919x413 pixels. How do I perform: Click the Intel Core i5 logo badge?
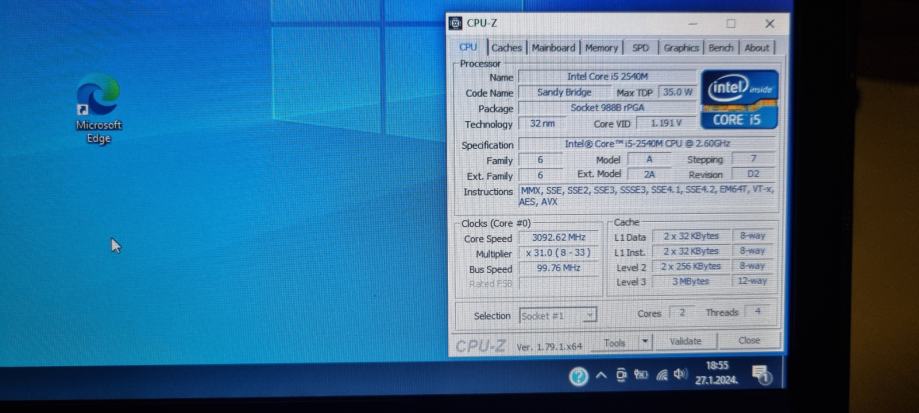point(740,99)
